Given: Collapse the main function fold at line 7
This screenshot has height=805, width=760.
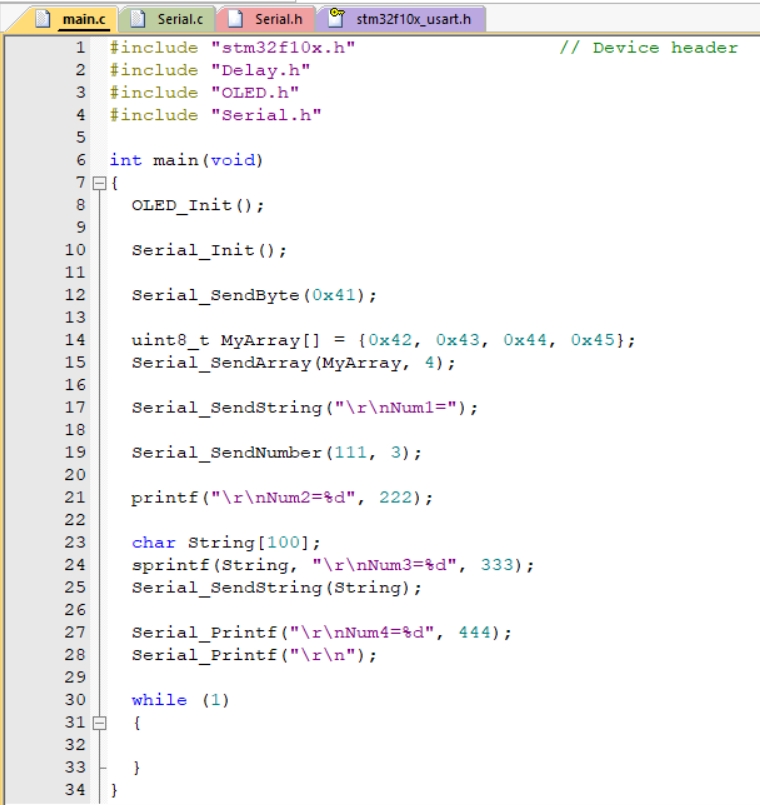Looking at the screenshot, I should [100, 183].
